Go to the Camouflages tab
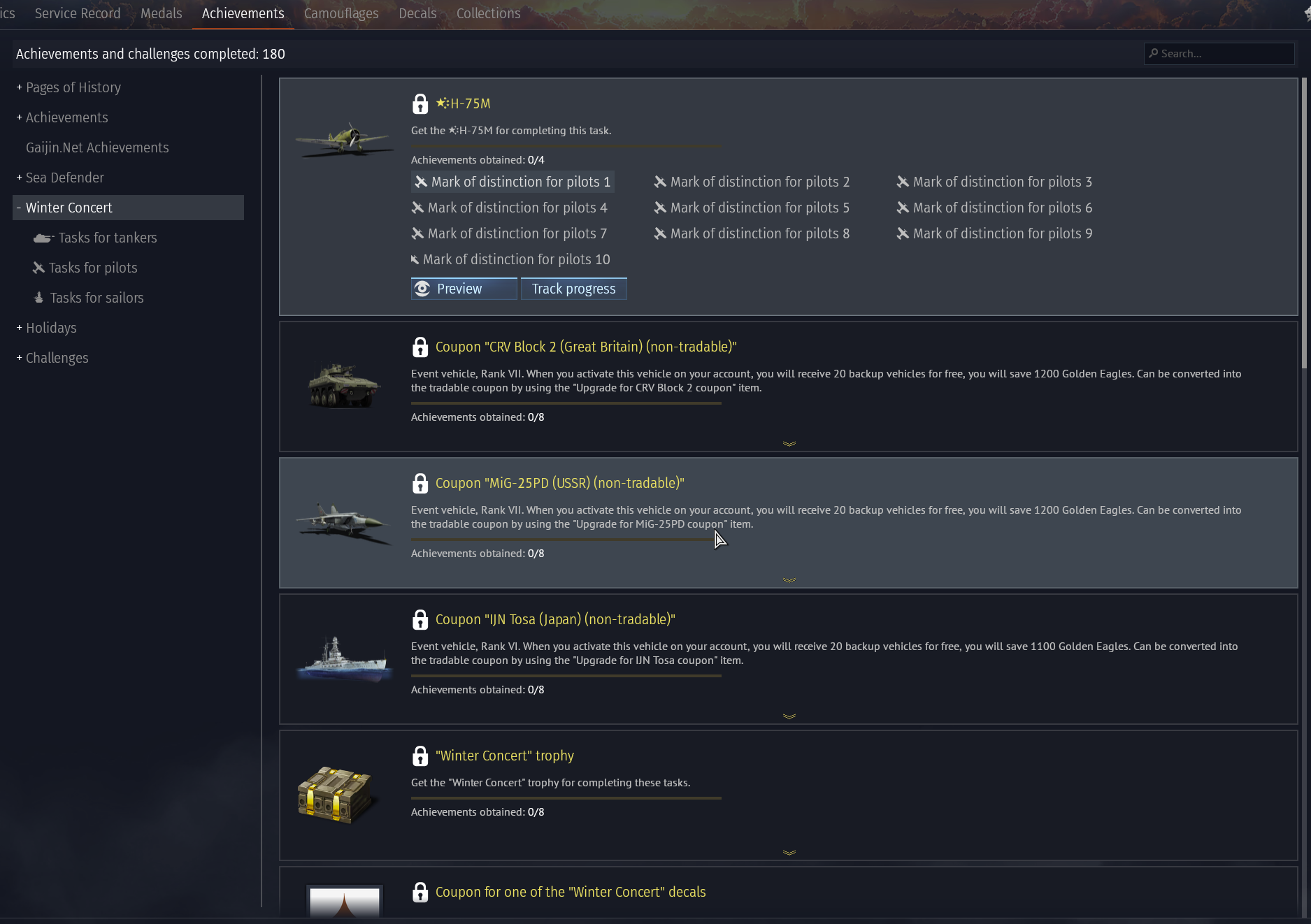Viewport: 1311px width, 924px height. (x=341, y=13)
